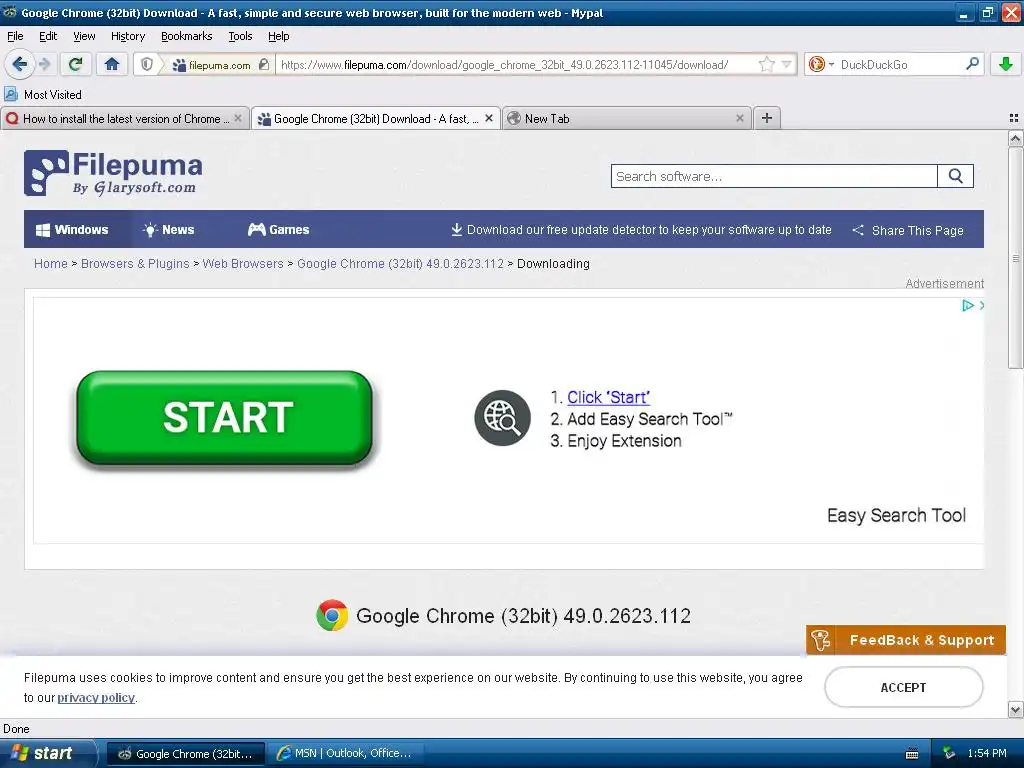
Task: Click the 1:54 PM taskbar clock
Action: (x=987, y=754)
